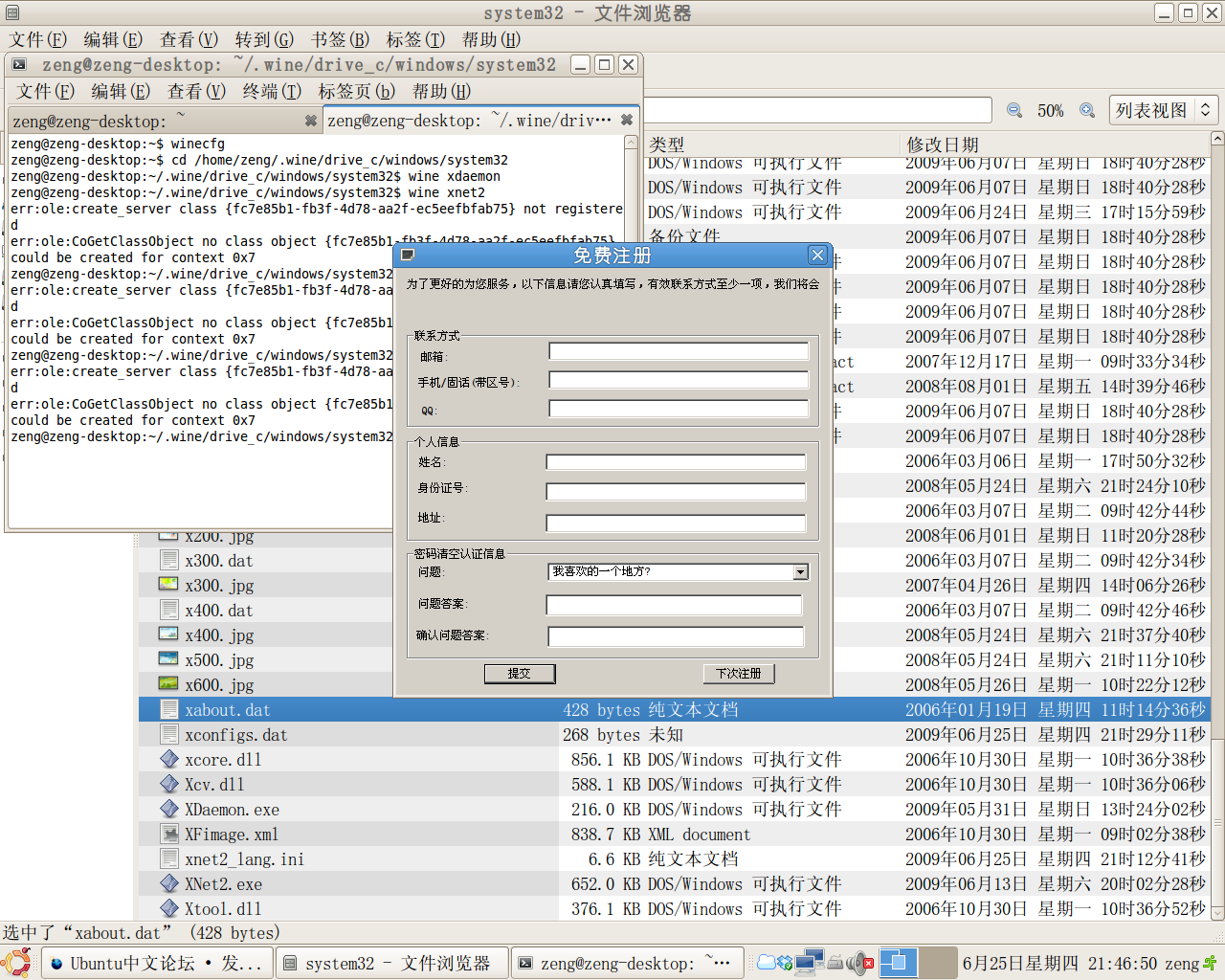This screenshot has height=980, width=1225.
Task: Click the clock 6月25日星期四 21:46:50
Action: [1059, 963]
